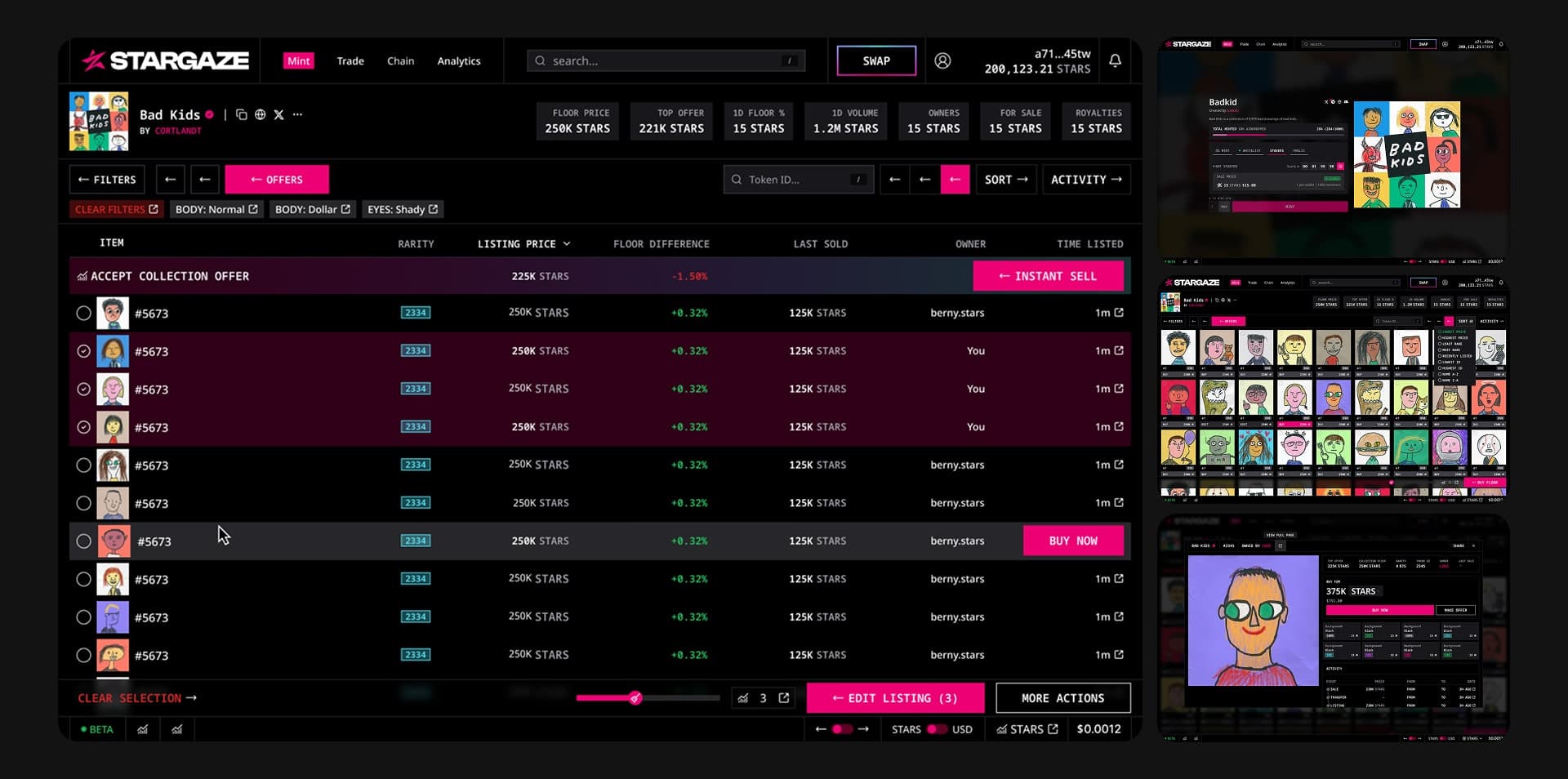
Task: Click the arrow button right of Token ID field
Action: click(x=895, y=180)
